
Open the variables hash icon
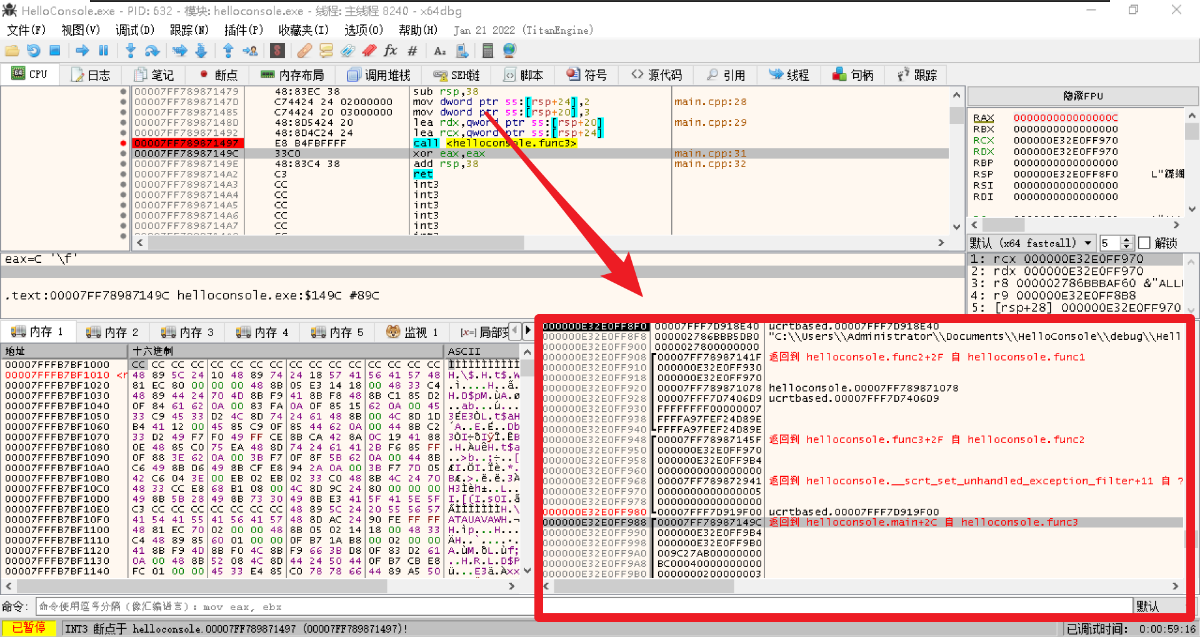tap(412, 50)
